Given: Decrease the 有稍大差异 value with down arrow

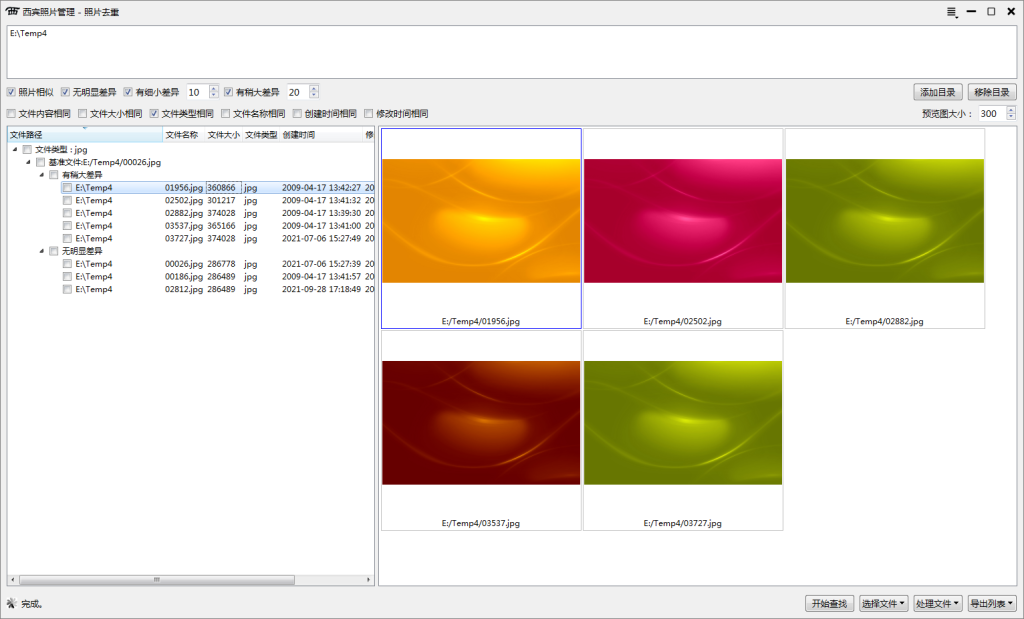Looking at the screenshot, I should click(x=314, y=95).
